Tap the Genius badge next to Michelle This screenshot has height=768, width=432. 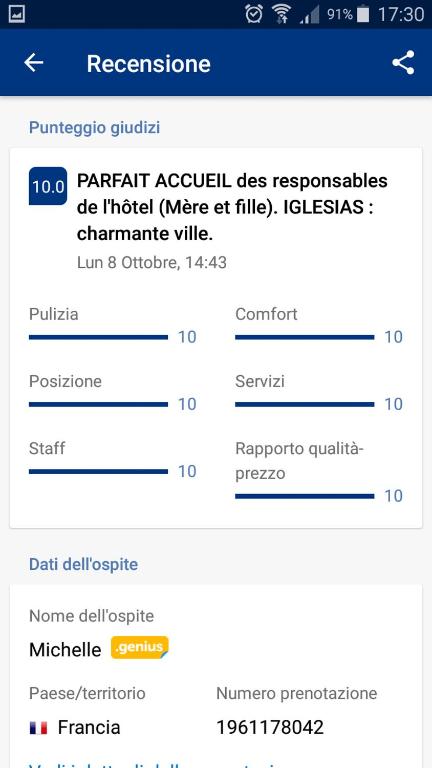140,648
